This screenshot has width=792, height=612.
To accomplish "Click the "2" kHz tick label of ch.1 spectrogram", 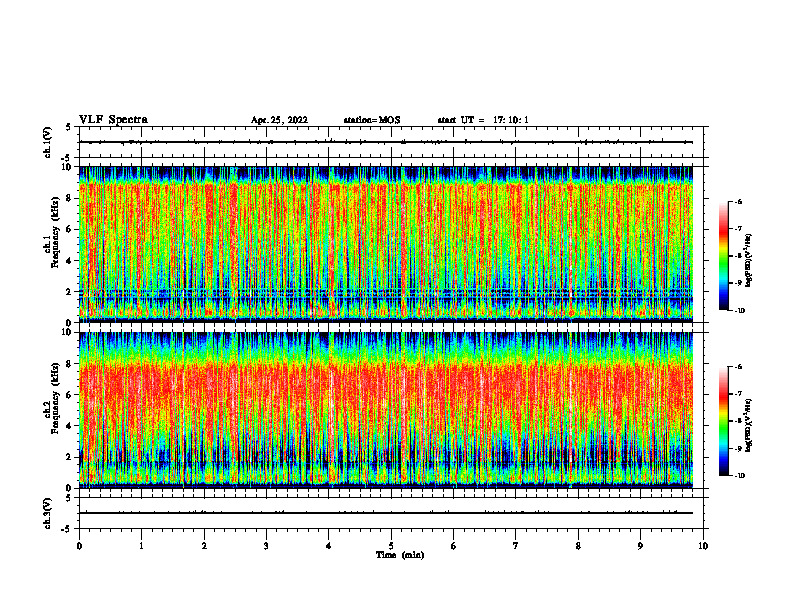I will tap(69, 292).
